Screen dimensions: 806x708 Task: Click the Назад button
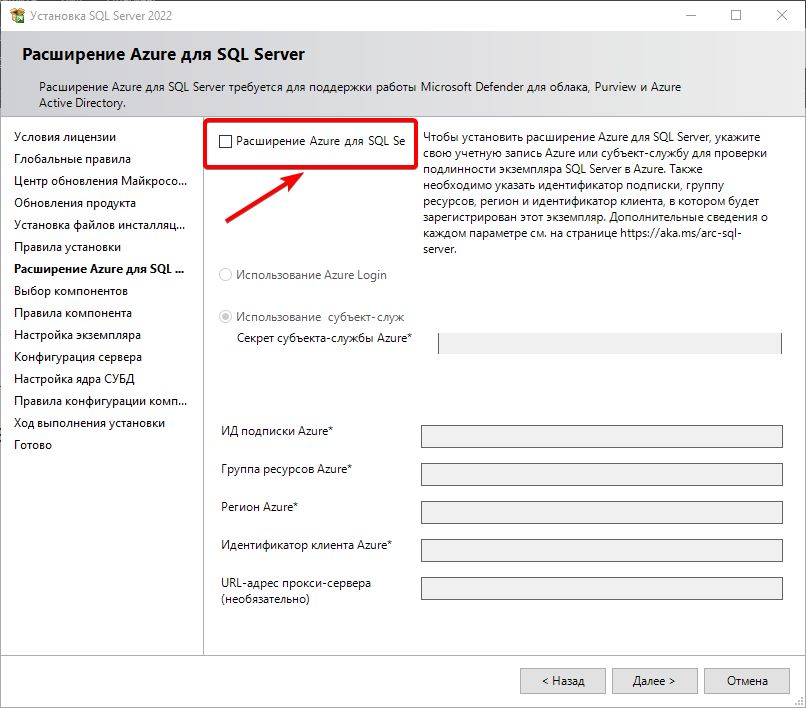[x=562, y=680]
